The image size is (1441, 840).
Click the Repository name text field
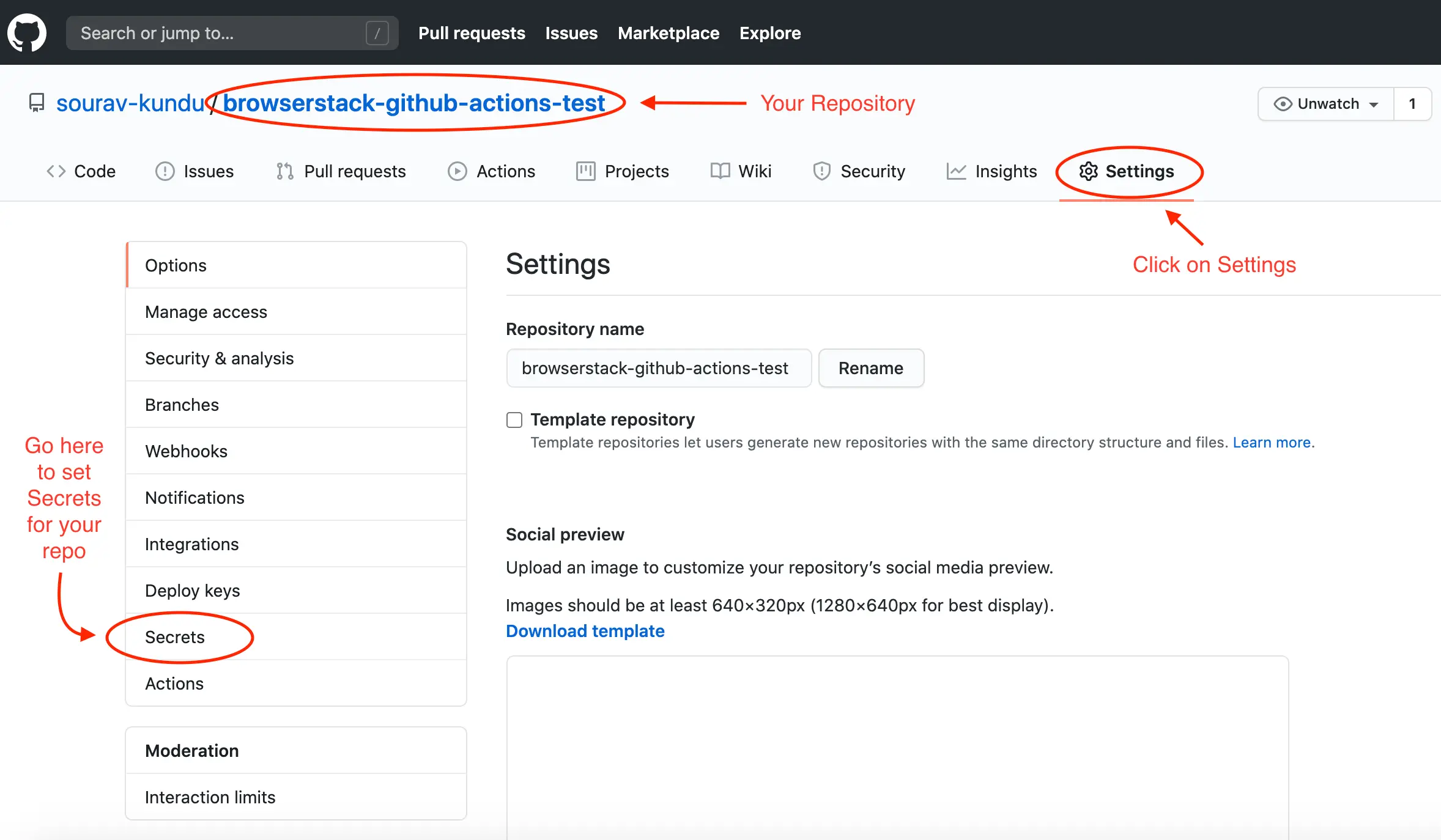(x=659, y=368)
